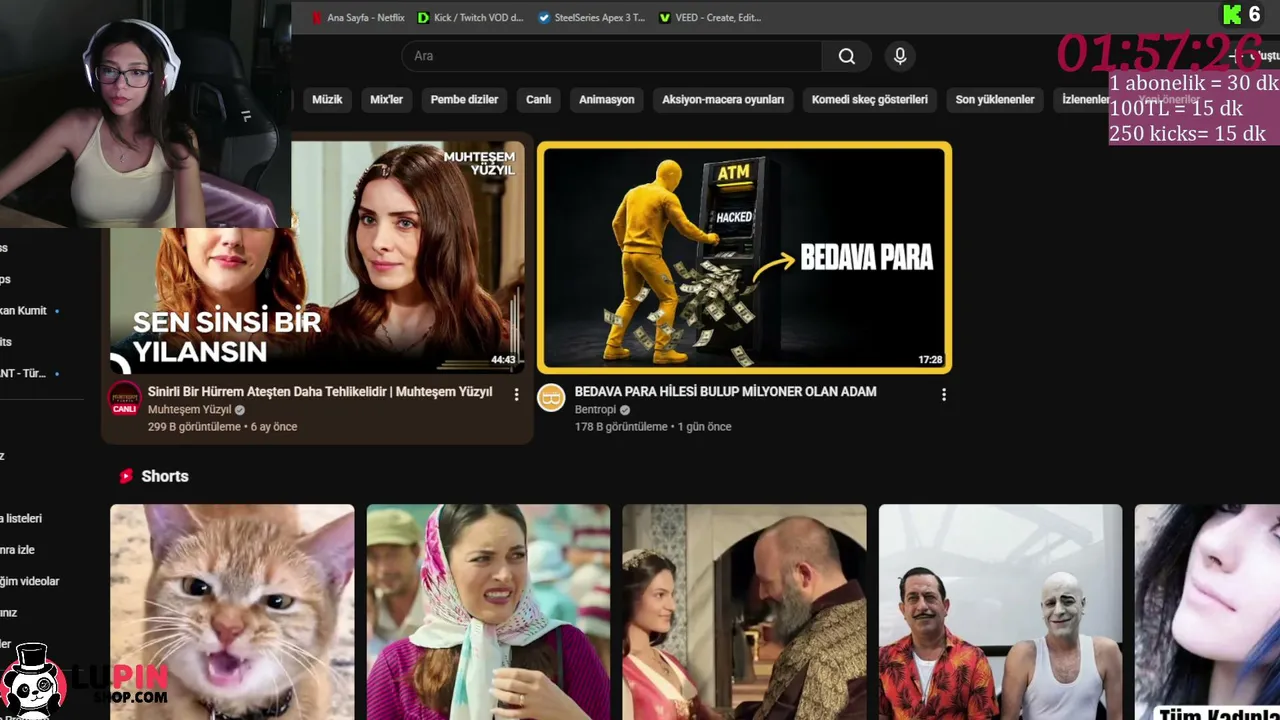Click the Kick / Twitch VOD bookmark icon
1280x720 pixels.
pyautogui.click(x=423, y=18)
